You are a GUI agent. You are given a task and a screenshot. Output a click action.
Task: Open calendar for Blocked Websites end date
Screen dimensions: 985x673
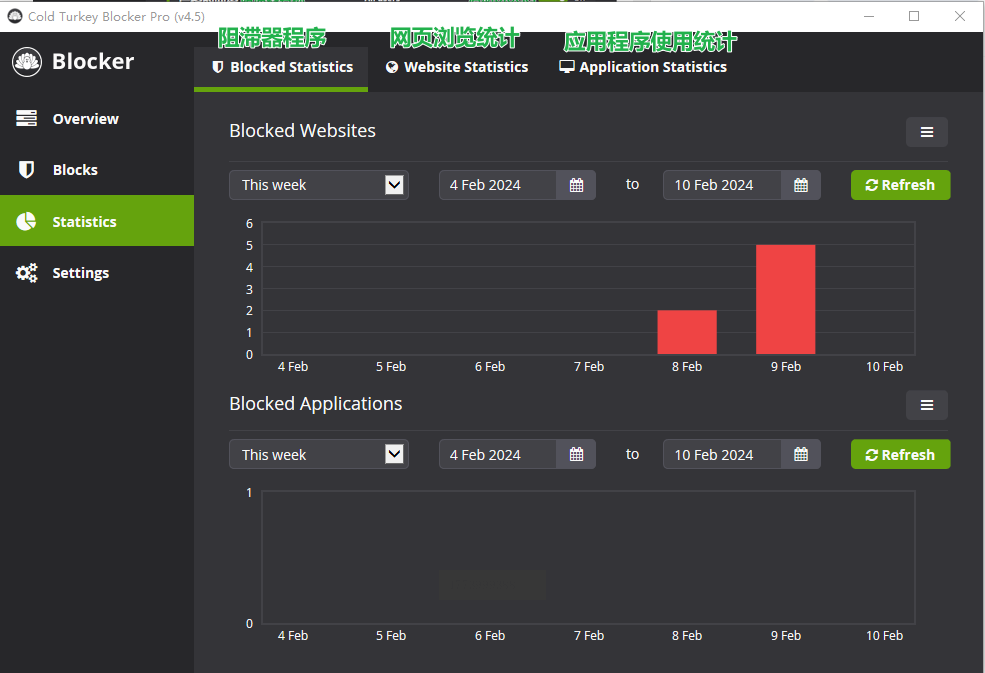pyautogui.click(x=800, y=185)
